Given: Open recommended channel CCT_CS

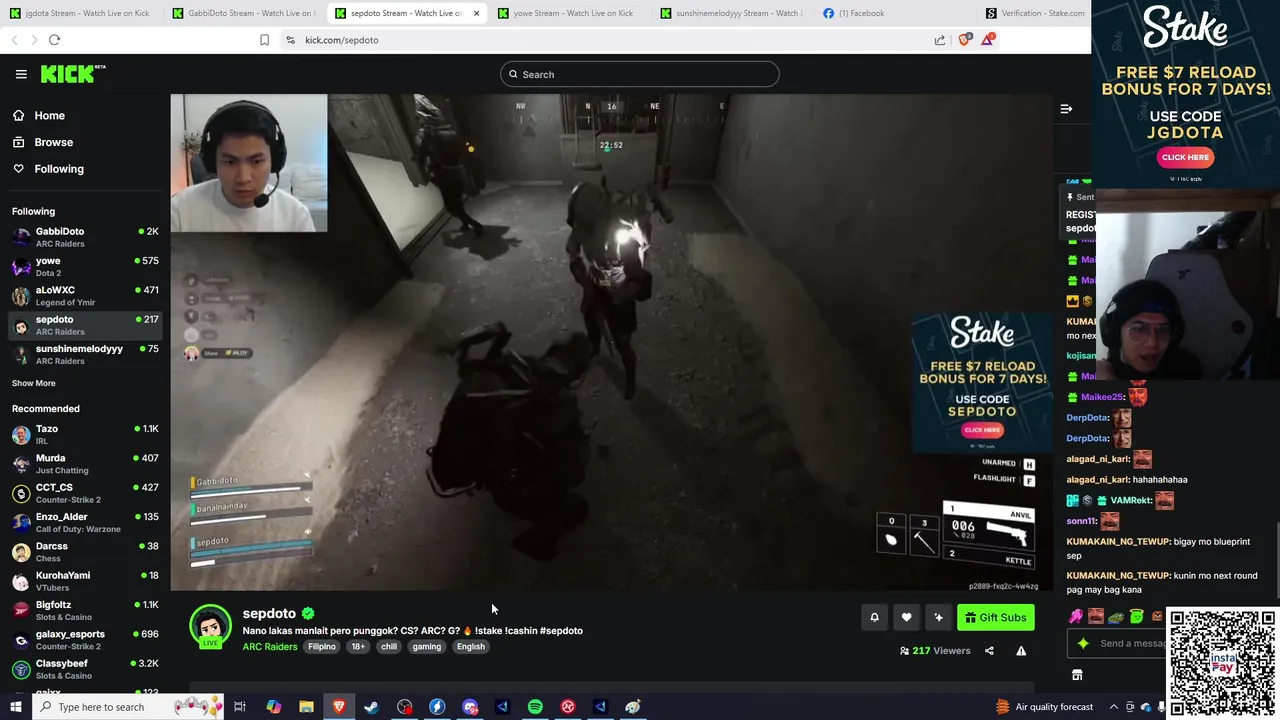Looking at the screenshot, I should [85, 493].
